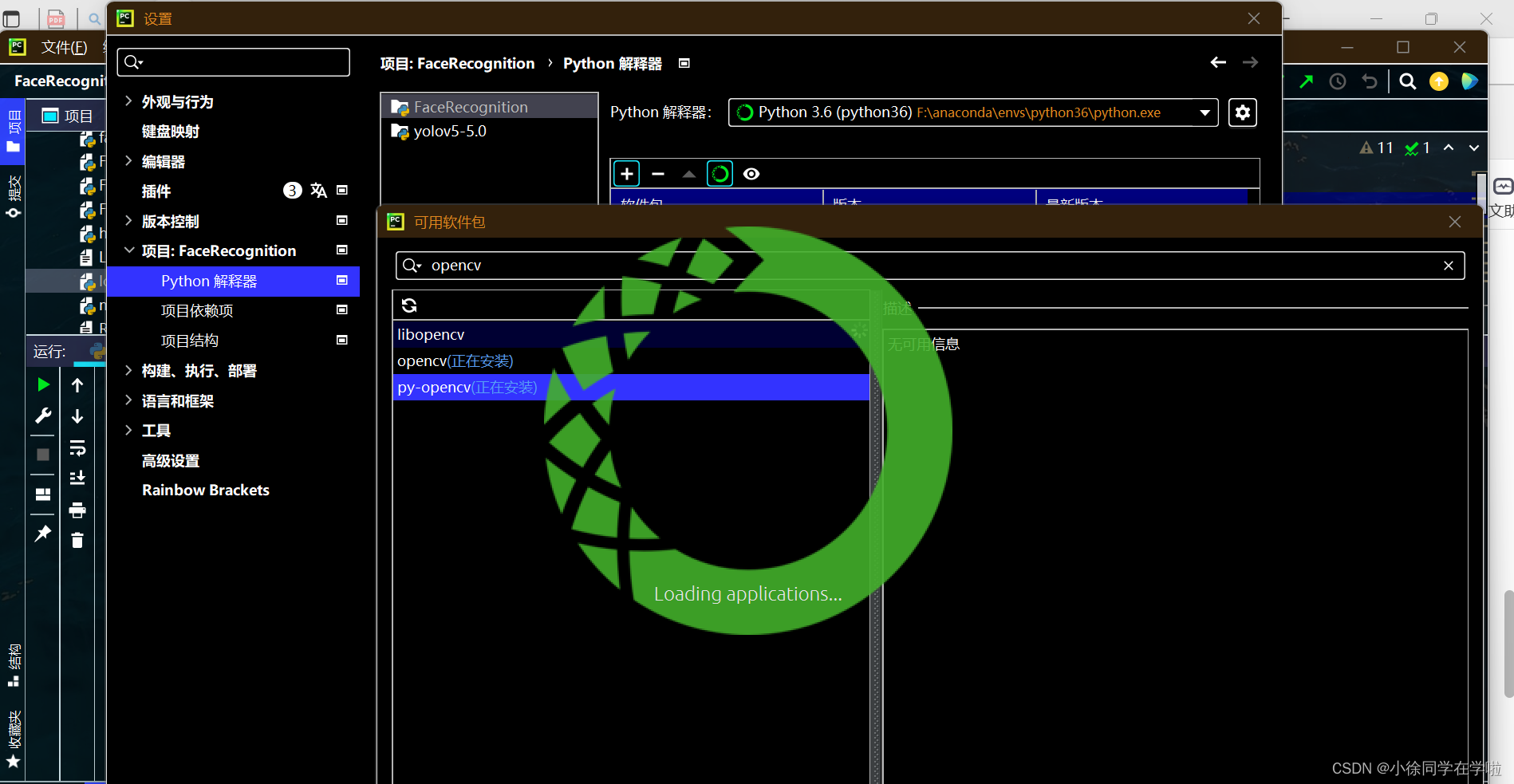Click breadcrumb 项目: FaceRecognition

(457, 64)
